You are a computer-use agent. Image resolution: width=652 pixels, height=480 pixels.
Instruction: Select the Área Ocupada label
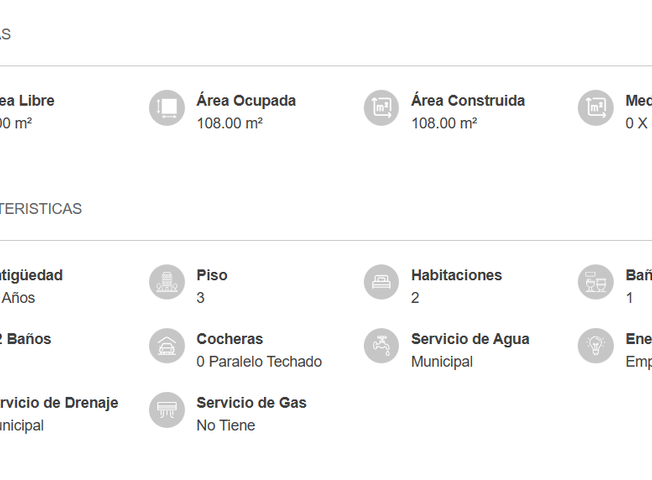tap(246, 101)
